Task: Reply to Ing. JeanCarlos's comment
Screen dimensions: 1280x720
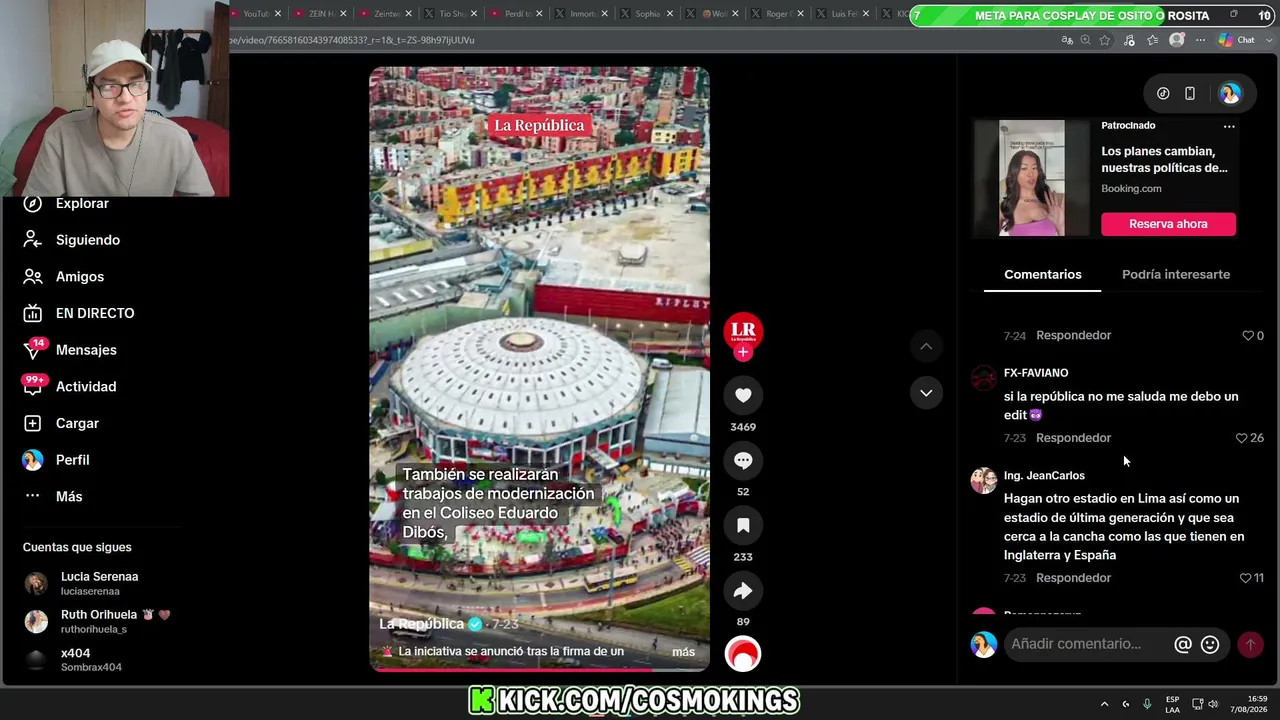Action: pyautogui.click(x=1073, y=578)
